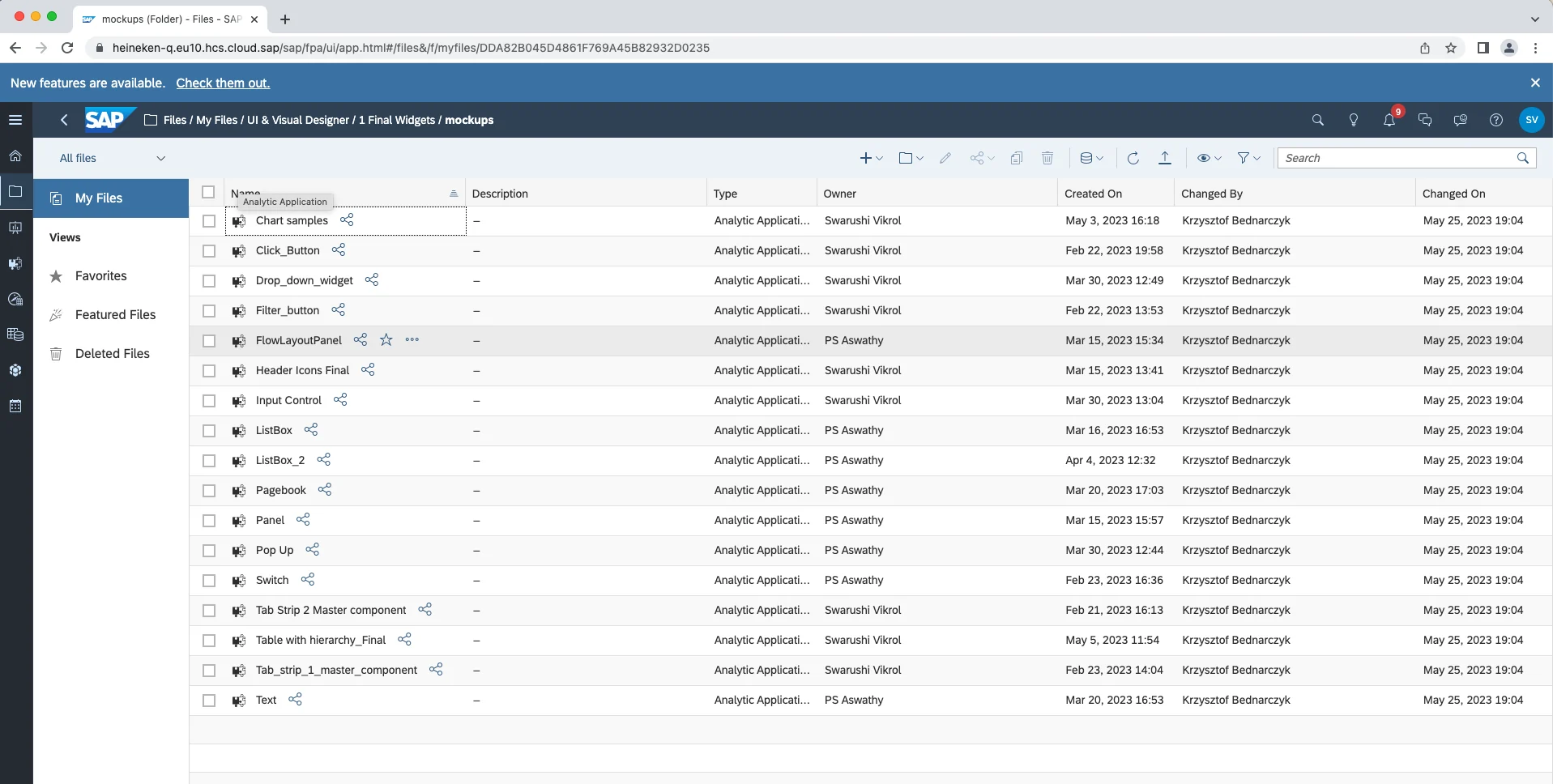
Task: Open more actions dots for FlowLayoutPanel
Action: (412, 340)
